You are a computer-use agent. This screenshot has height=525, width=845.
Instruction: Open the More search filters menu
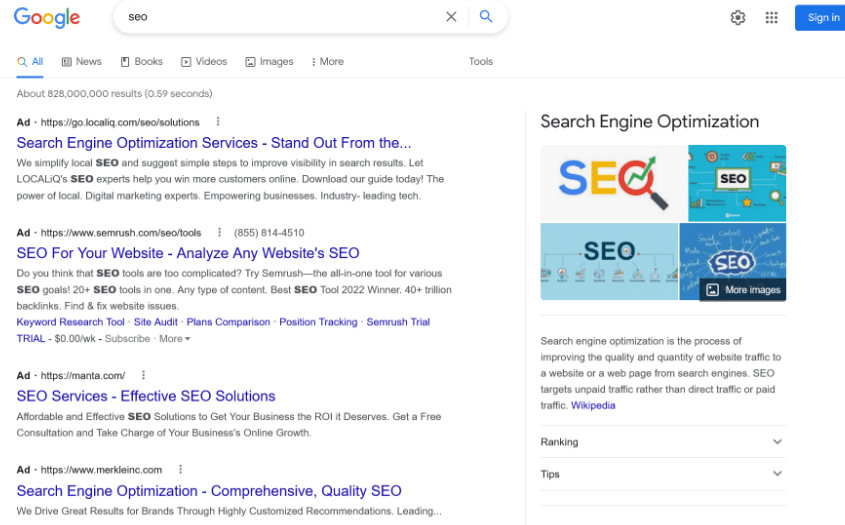pos(327,62)
